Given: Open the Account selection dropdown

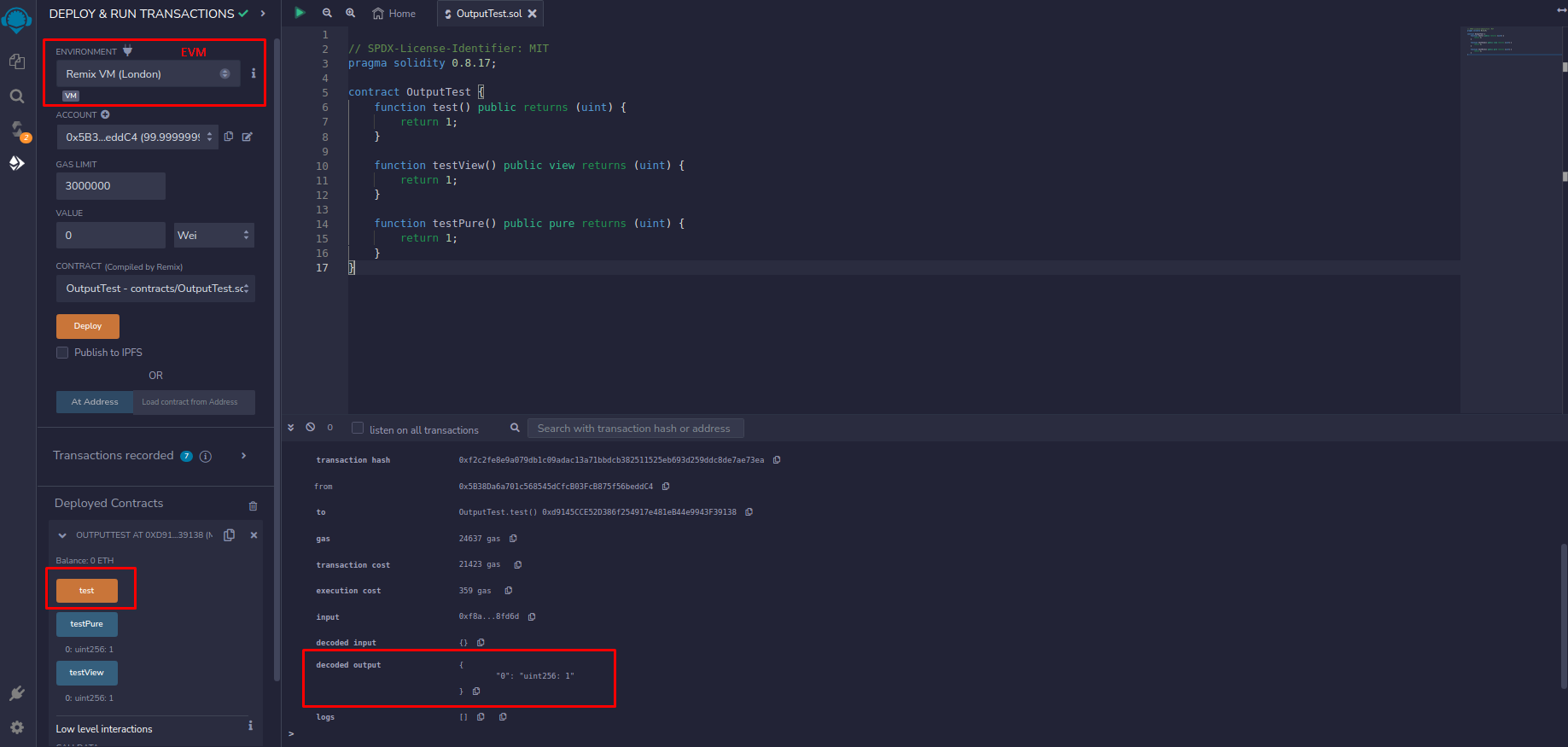Looking at the screenshot, I should 137,137.
